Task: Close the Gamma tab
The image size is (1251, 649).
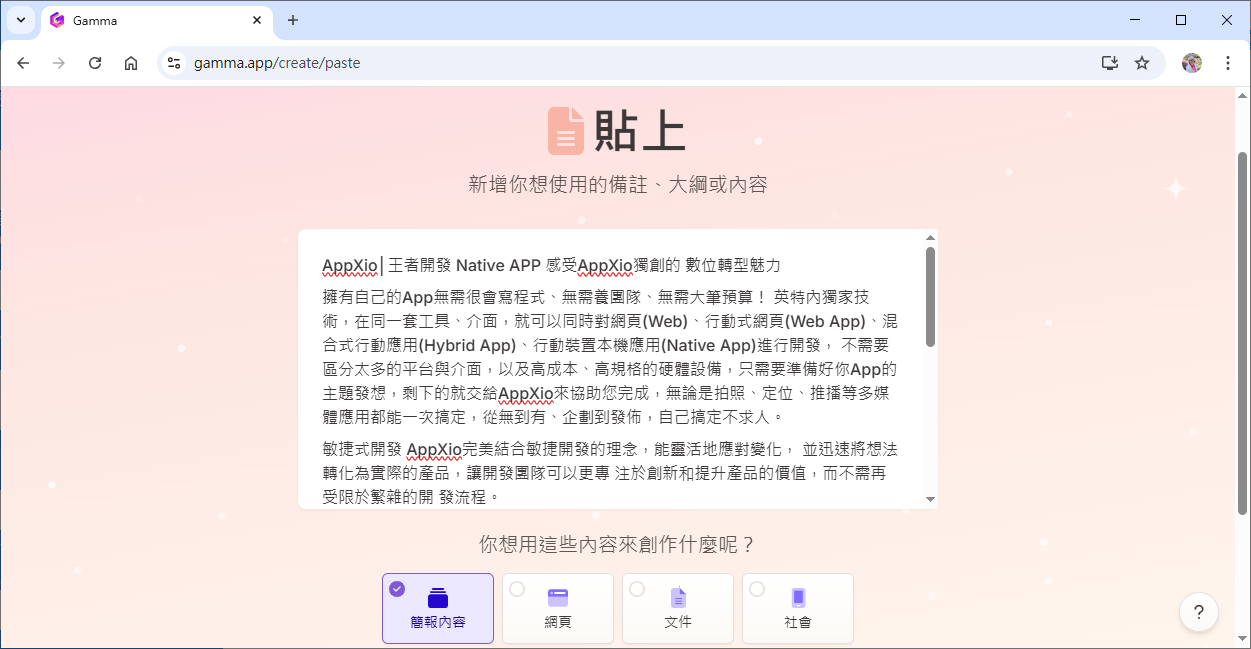Action: click(x=257, y=20)
